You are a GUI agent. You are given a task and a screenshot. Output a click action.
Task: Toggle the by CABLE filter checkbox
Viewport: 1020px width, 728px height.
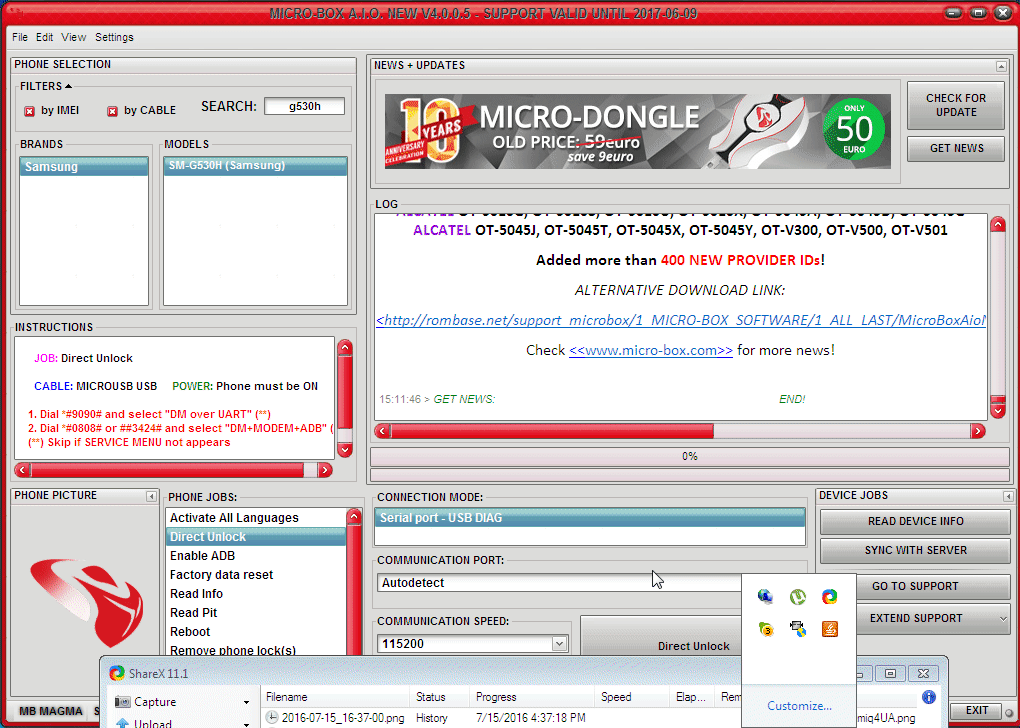tap(112, 111)
